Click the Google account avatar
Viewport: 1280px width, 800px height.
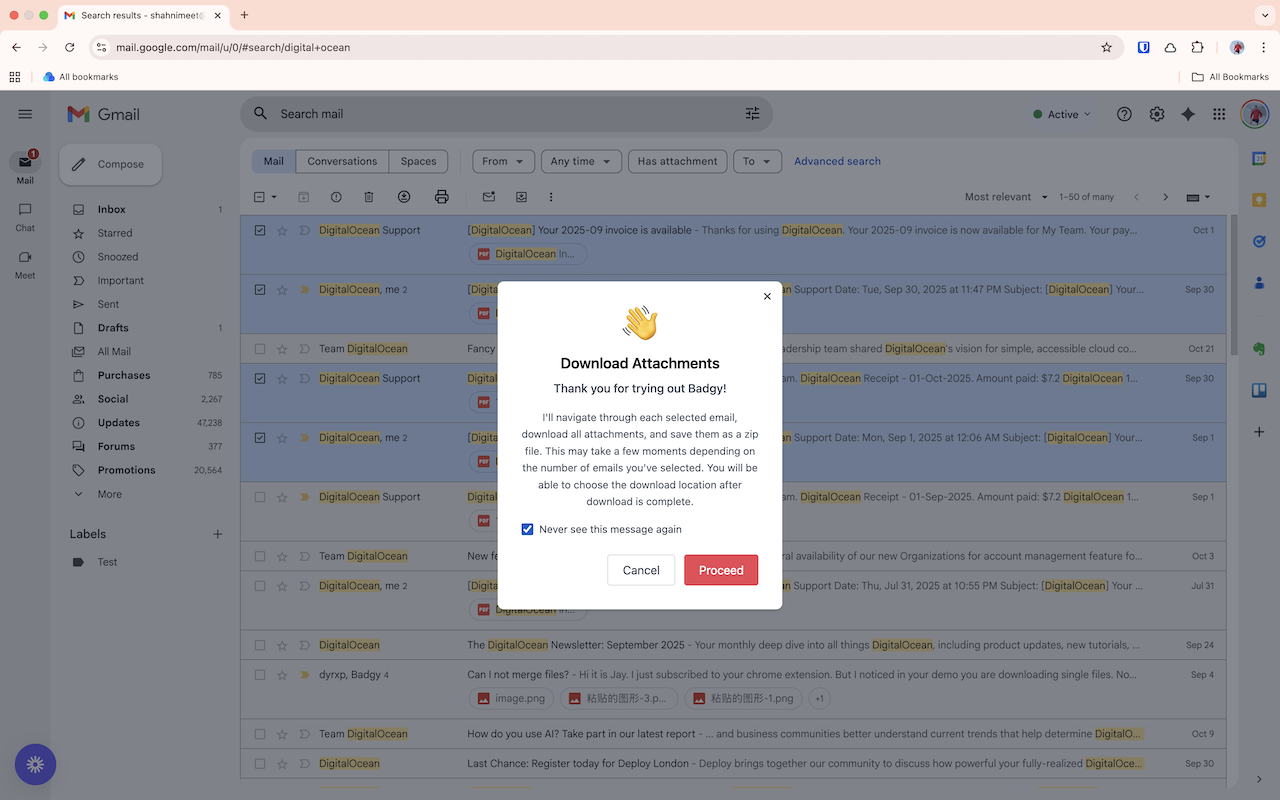1254,114
